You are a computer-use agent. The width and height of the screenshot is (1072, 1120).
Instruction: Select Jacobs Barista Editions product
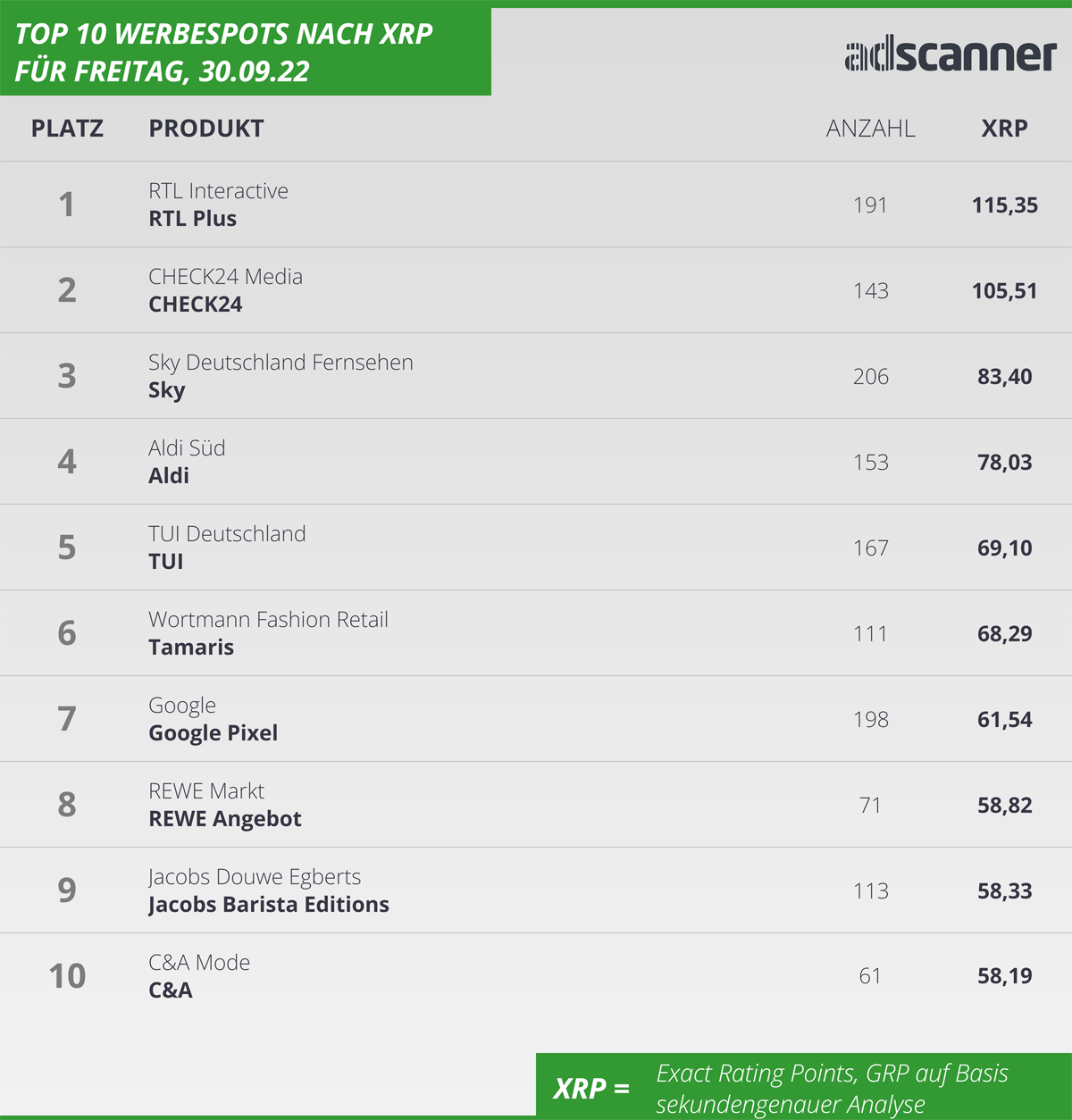[269, 905]
